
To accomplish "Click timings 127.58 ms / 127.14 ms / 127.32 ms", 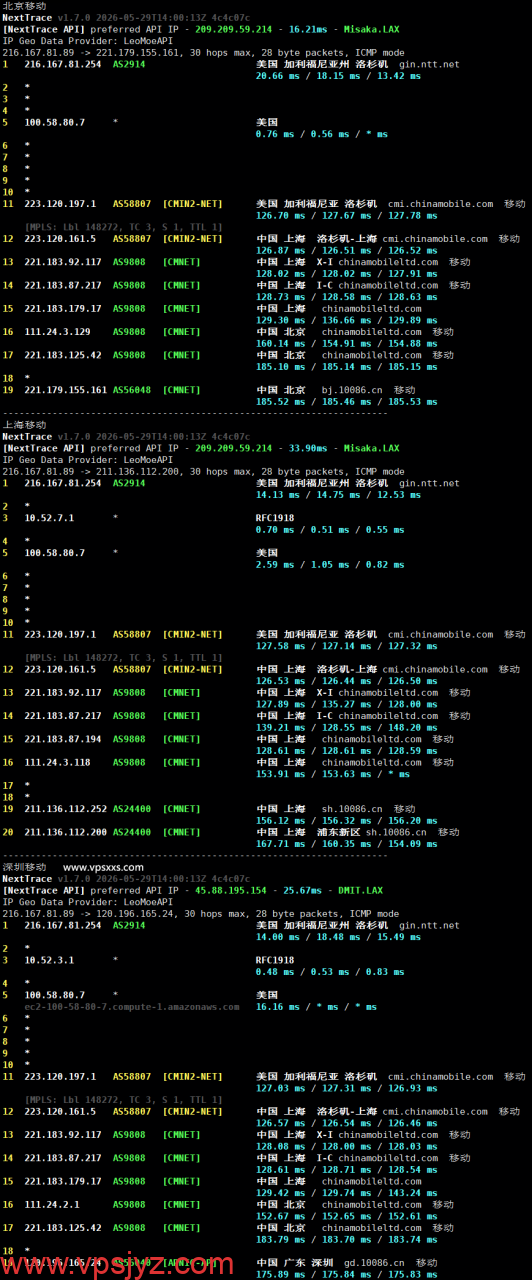I will [x=347, y=646].
